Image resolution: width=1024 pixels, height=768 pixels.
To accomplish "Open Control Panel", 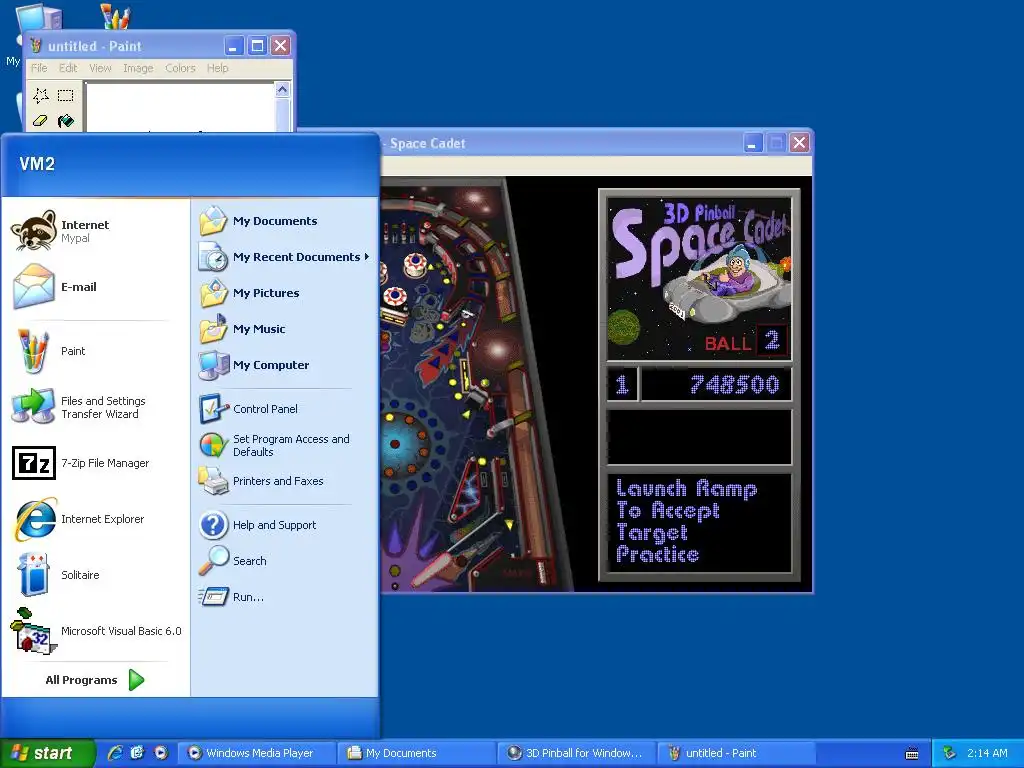I will click(285, 409).
